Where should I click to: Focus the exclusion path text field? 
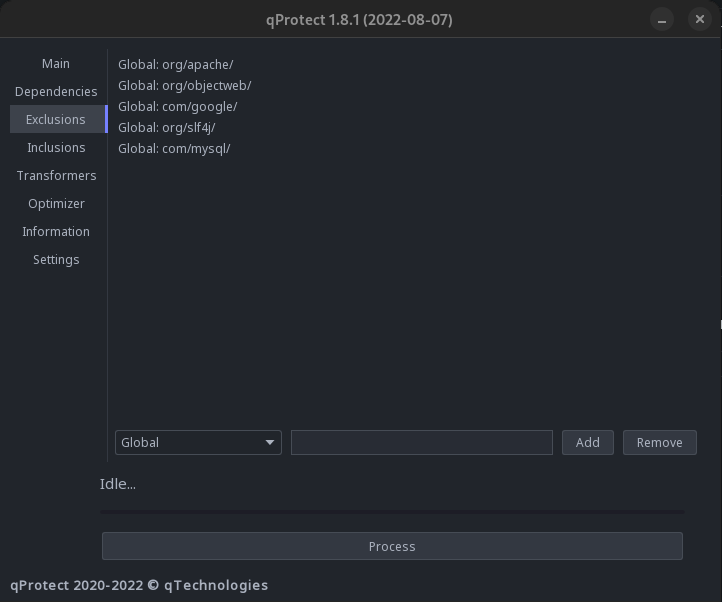(421, 442)
